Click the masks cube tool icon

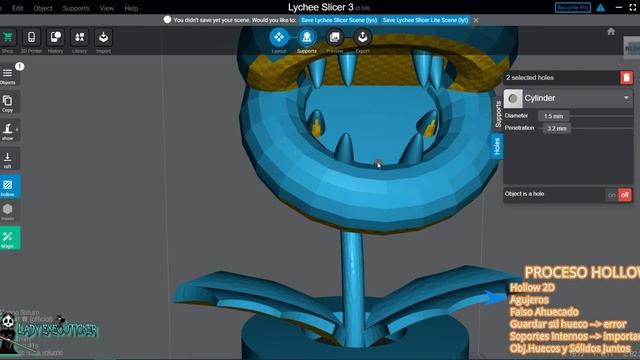pyautogui.click(x=8, y=211)
